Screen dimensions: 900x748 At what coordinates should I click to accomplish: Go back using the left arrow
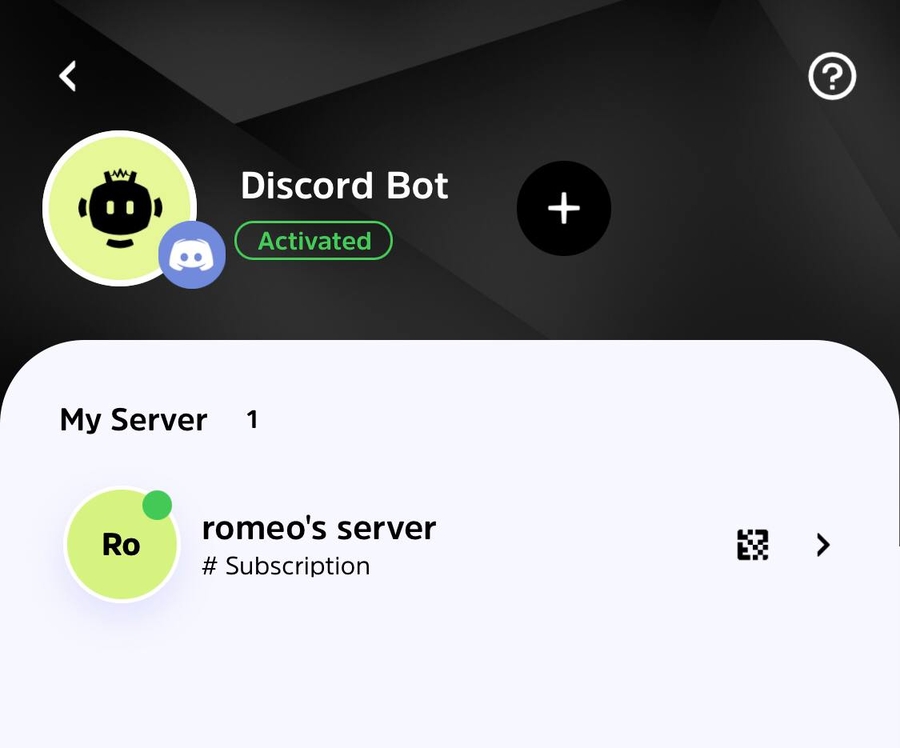point(68,76)
